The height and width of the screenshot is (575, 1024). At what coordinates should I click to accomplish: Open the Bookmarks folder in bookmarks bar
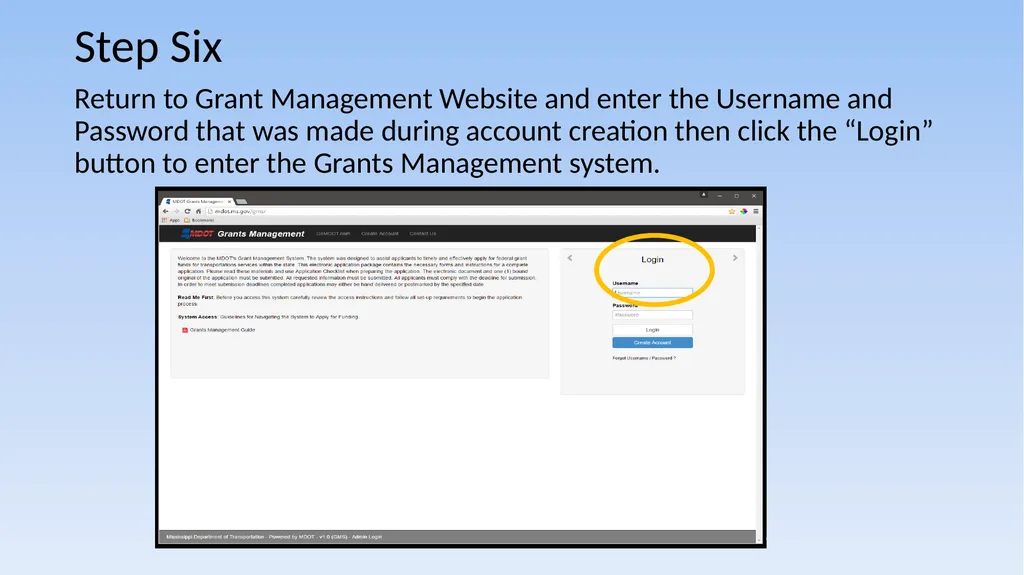(x=200, y=220)
